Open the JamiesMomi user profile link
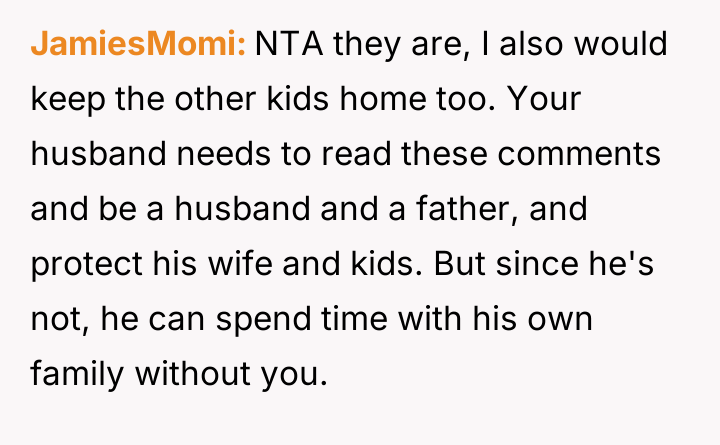The image size is (720, 445). (x=138, y=46)
